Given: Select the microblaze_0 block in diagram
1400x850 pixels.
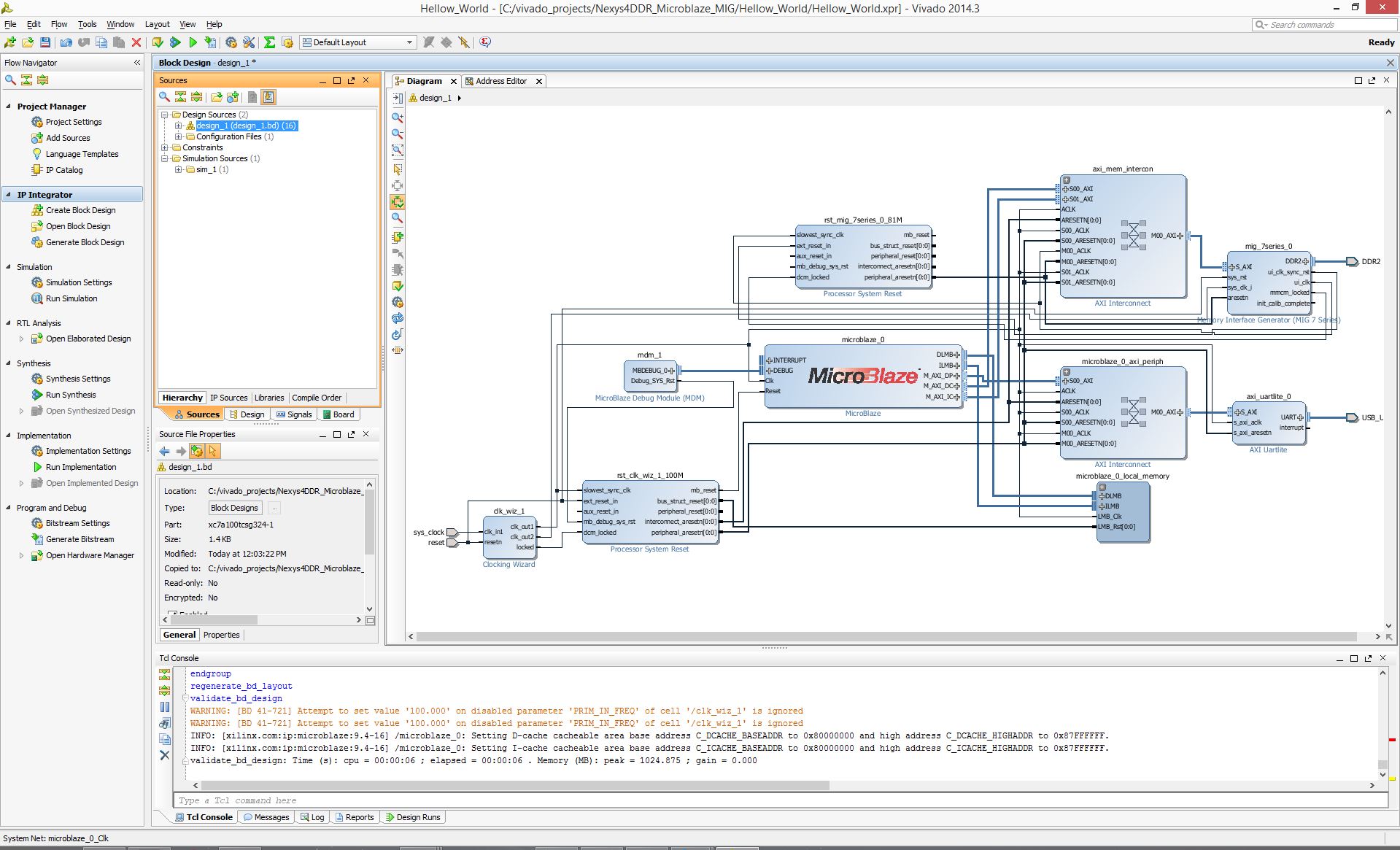Looking at the screenshot, I should (863, 376).
